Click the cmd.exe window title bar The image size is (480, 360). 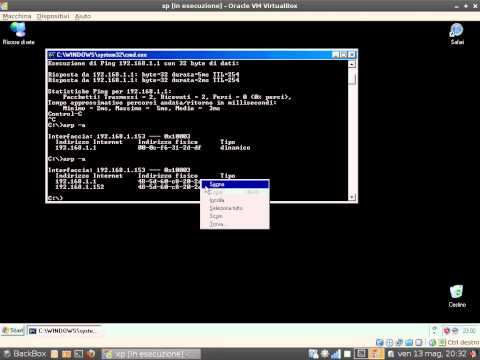pyautogui.click(x=202, y=54)
